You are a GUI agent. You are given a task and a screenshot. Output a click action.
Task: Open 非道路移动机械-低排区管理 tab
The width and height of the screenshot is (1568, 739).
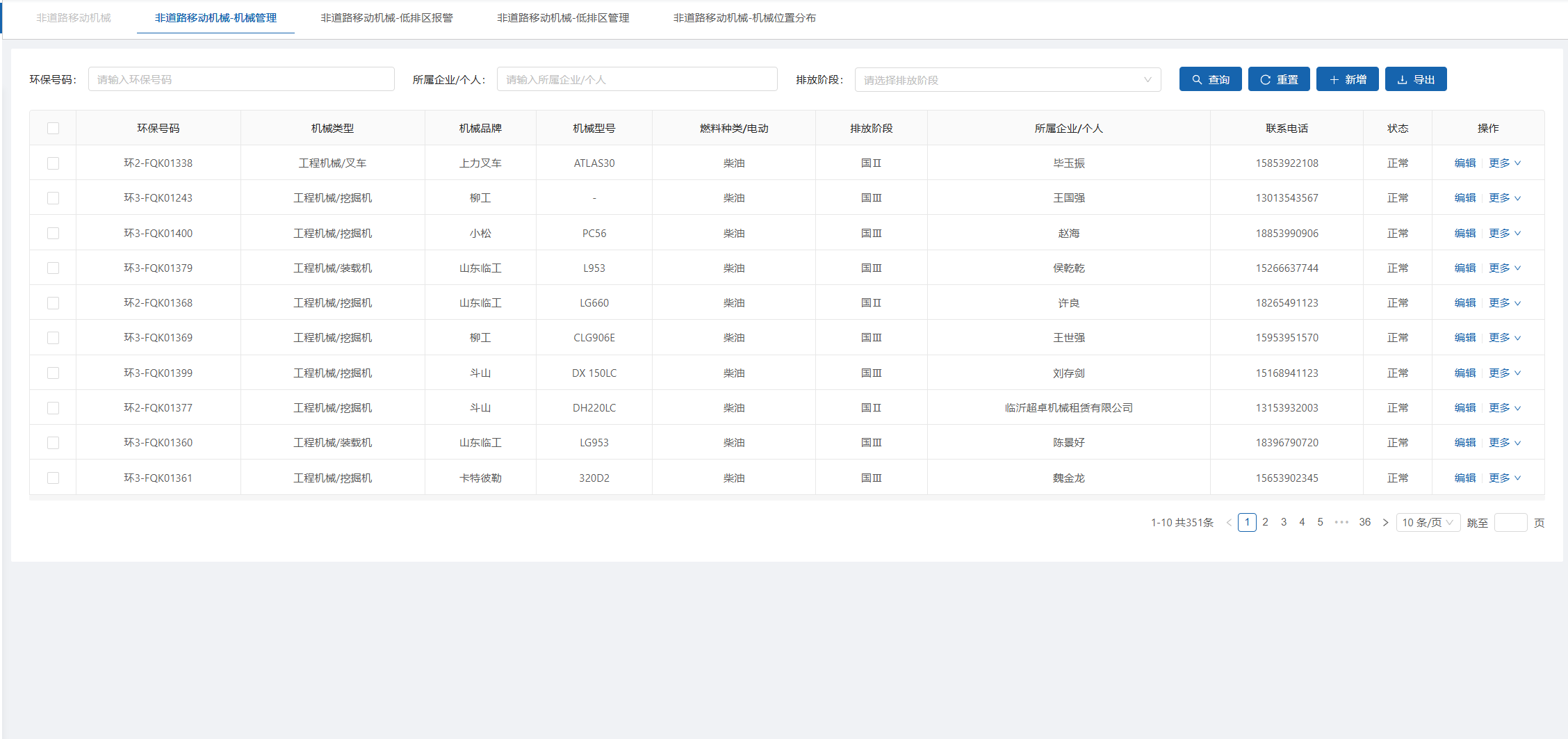(x=563, y=17)
